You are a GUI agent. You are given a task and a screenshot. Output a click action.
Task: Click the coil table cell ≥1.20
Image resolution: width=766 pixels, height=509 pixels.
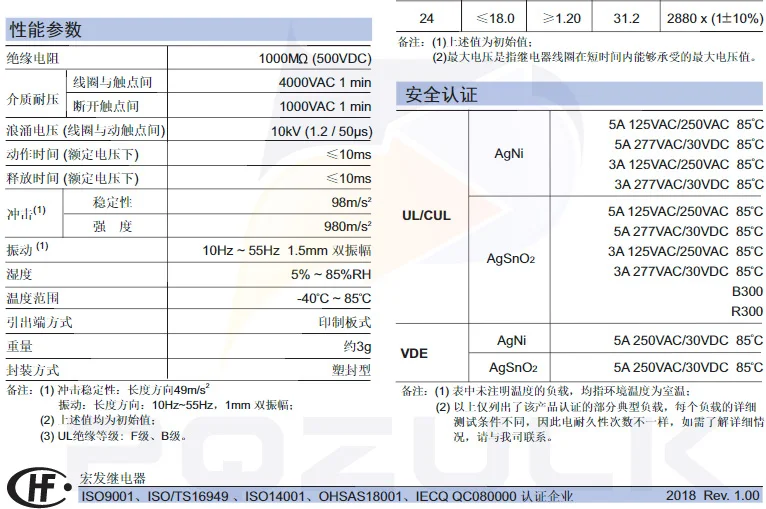click(562, 19)
